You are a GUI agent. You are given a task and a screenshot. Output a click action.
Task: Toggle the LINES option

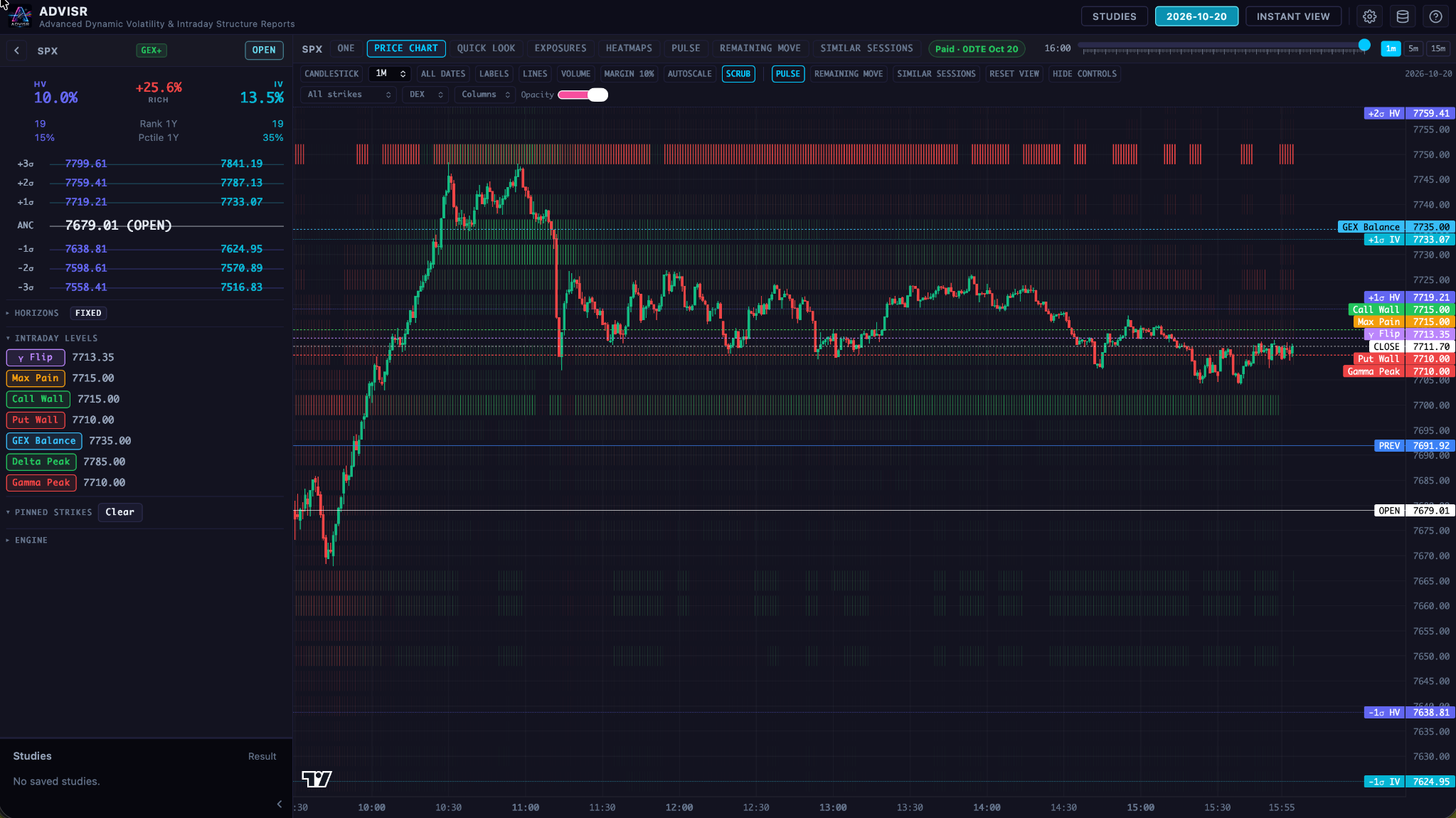[x=535, y=74]
